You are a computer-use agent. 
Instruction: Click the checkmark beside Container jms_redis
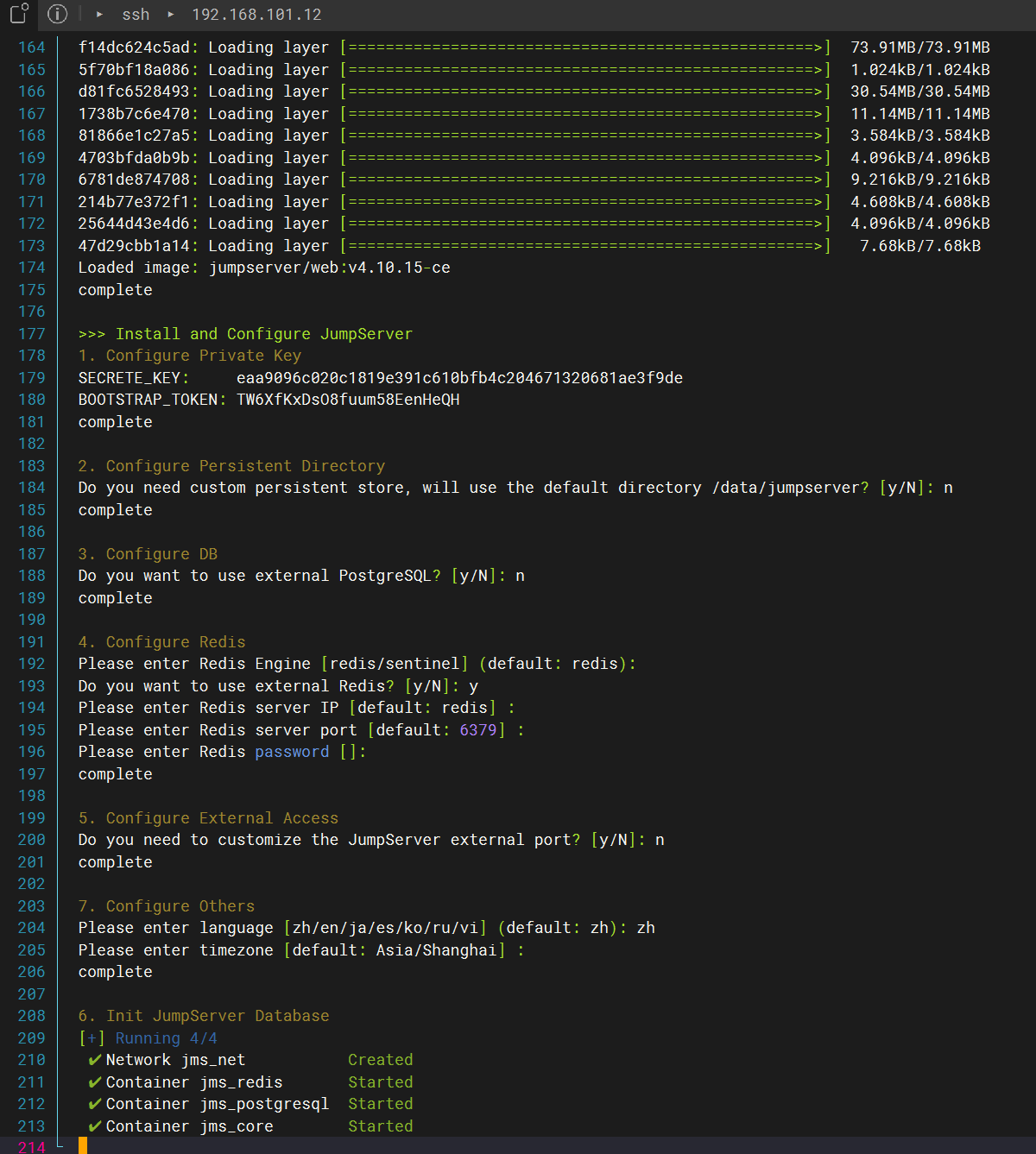click(x=95, y=1082)
